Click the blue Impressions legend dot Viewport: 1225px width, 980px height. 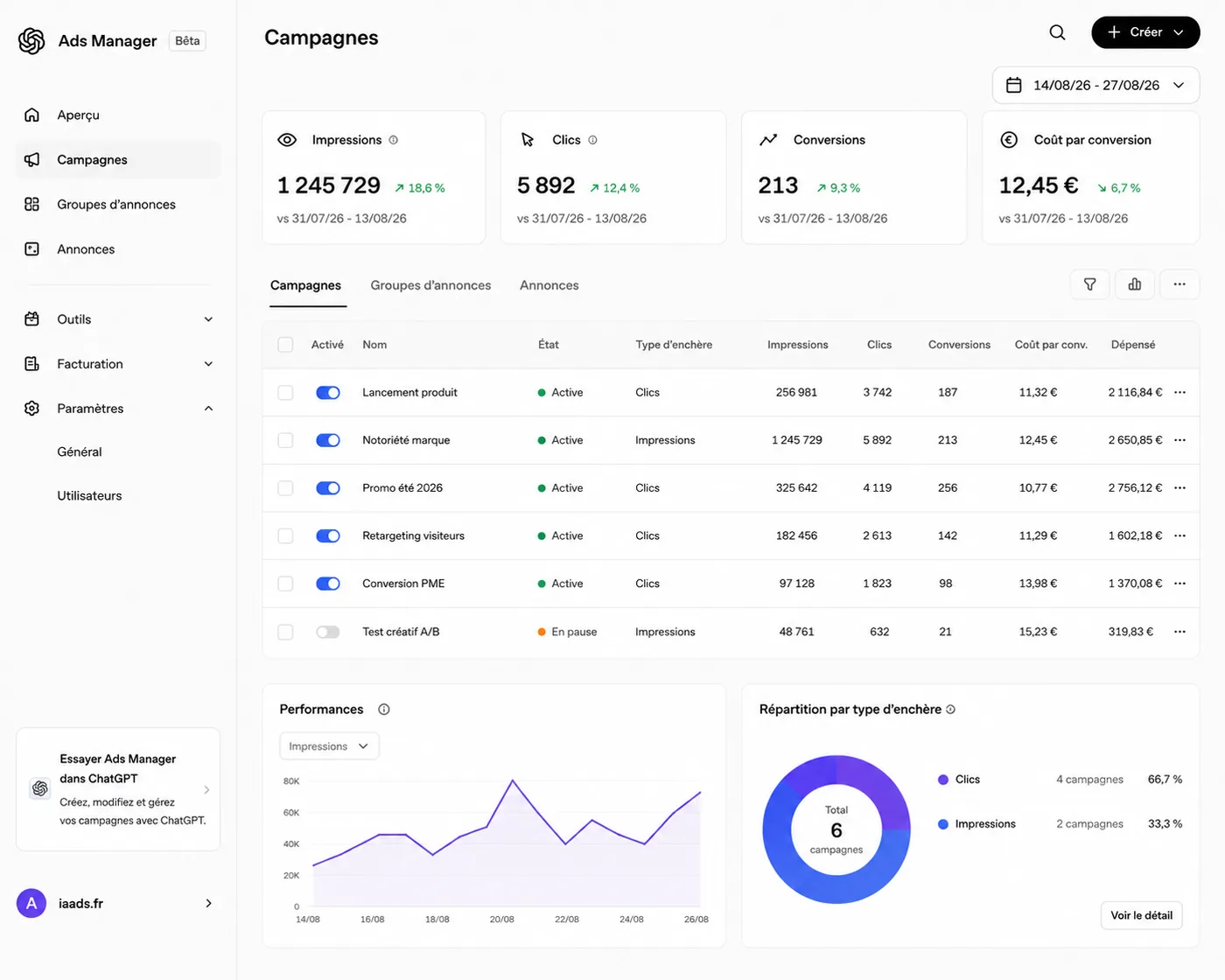click(943, 824)
